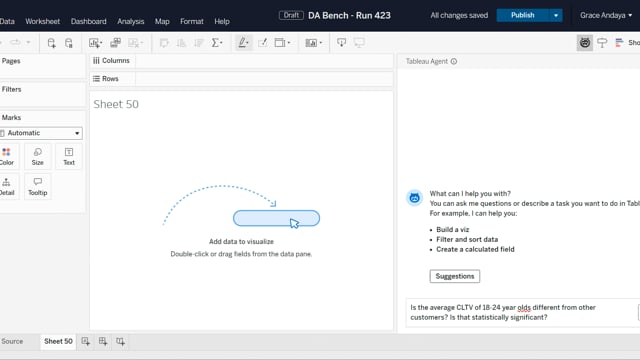Switch to the Data Source tab
640x360 pixels.
12,341
